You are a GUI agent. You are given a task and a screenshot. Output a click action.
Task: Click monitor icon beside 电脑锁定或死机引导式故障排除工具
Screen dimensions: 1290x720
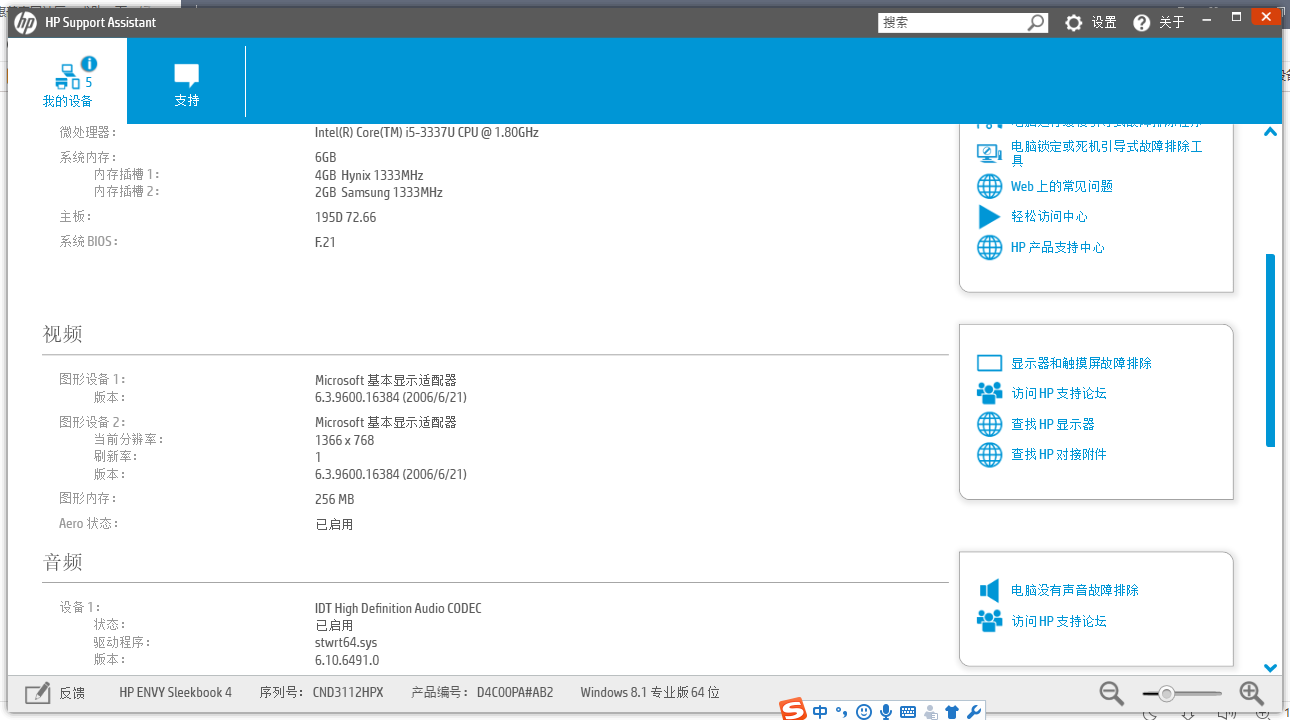click(989, 153)
